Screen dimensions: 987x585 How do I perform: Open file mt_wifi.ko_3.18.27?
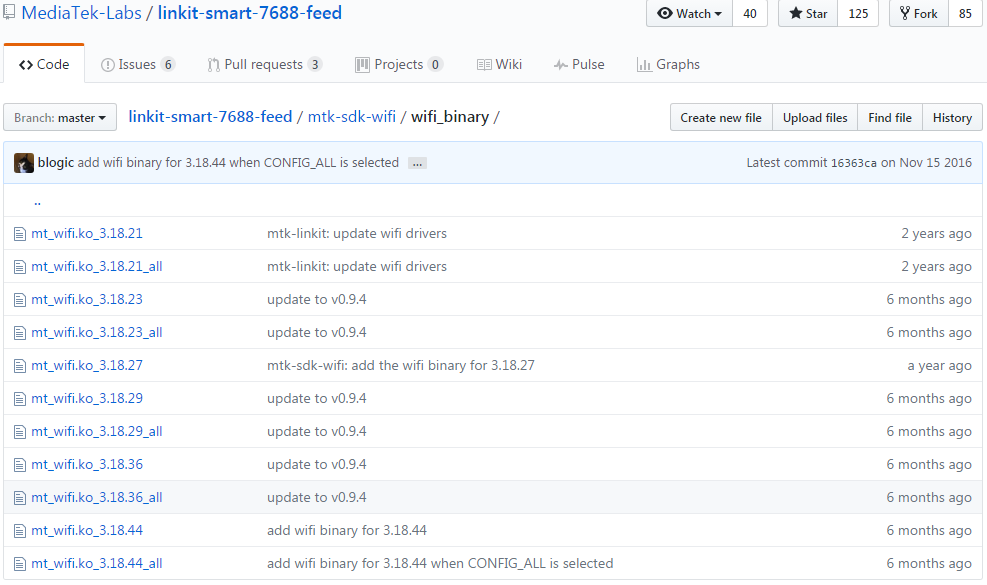tap(87, 366)
